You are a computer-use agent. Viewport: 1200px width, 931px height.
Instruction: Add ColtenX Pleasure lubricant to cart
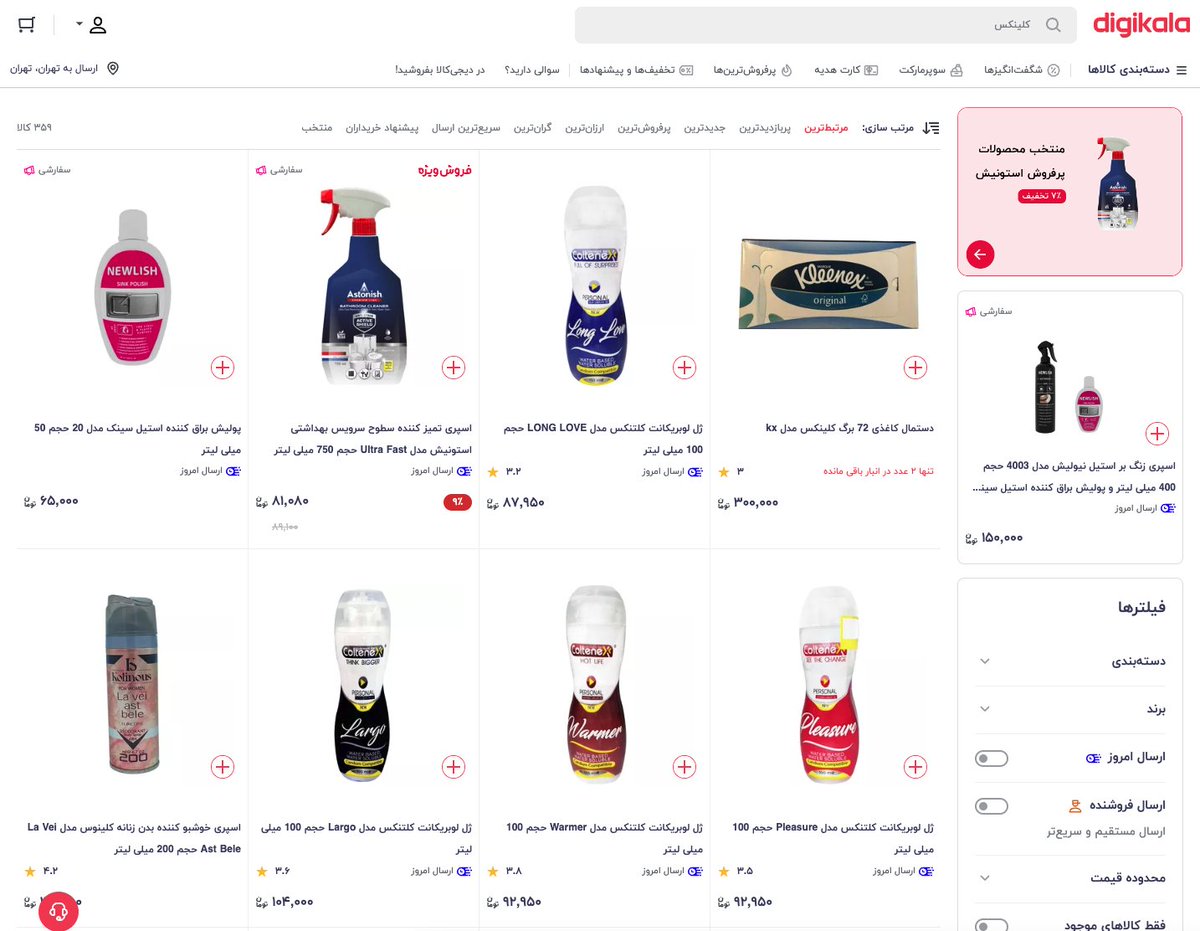(x=915, y=767)
